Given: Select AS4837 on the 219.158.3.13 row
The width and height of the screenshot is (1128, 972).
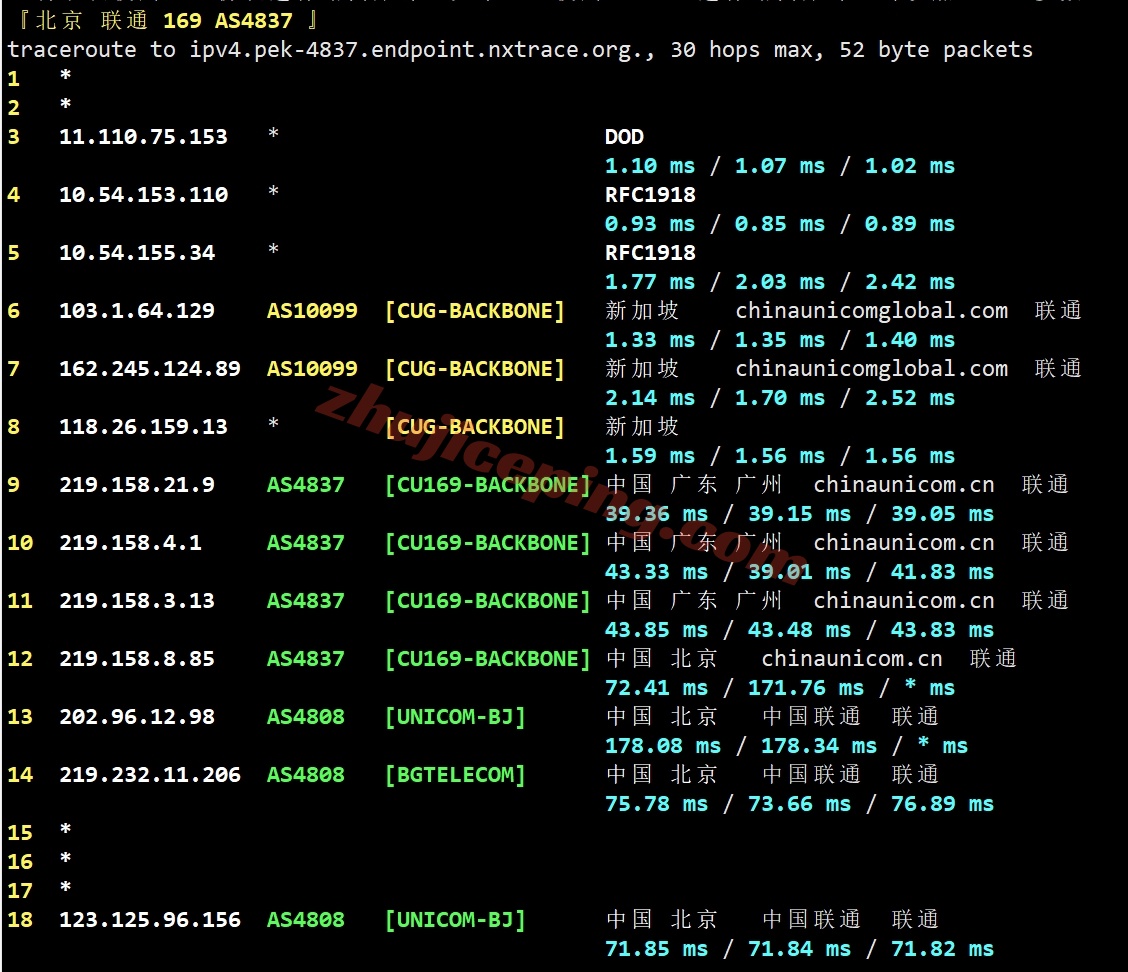Looking at the screenshot, I should click(x=306, y=601).
